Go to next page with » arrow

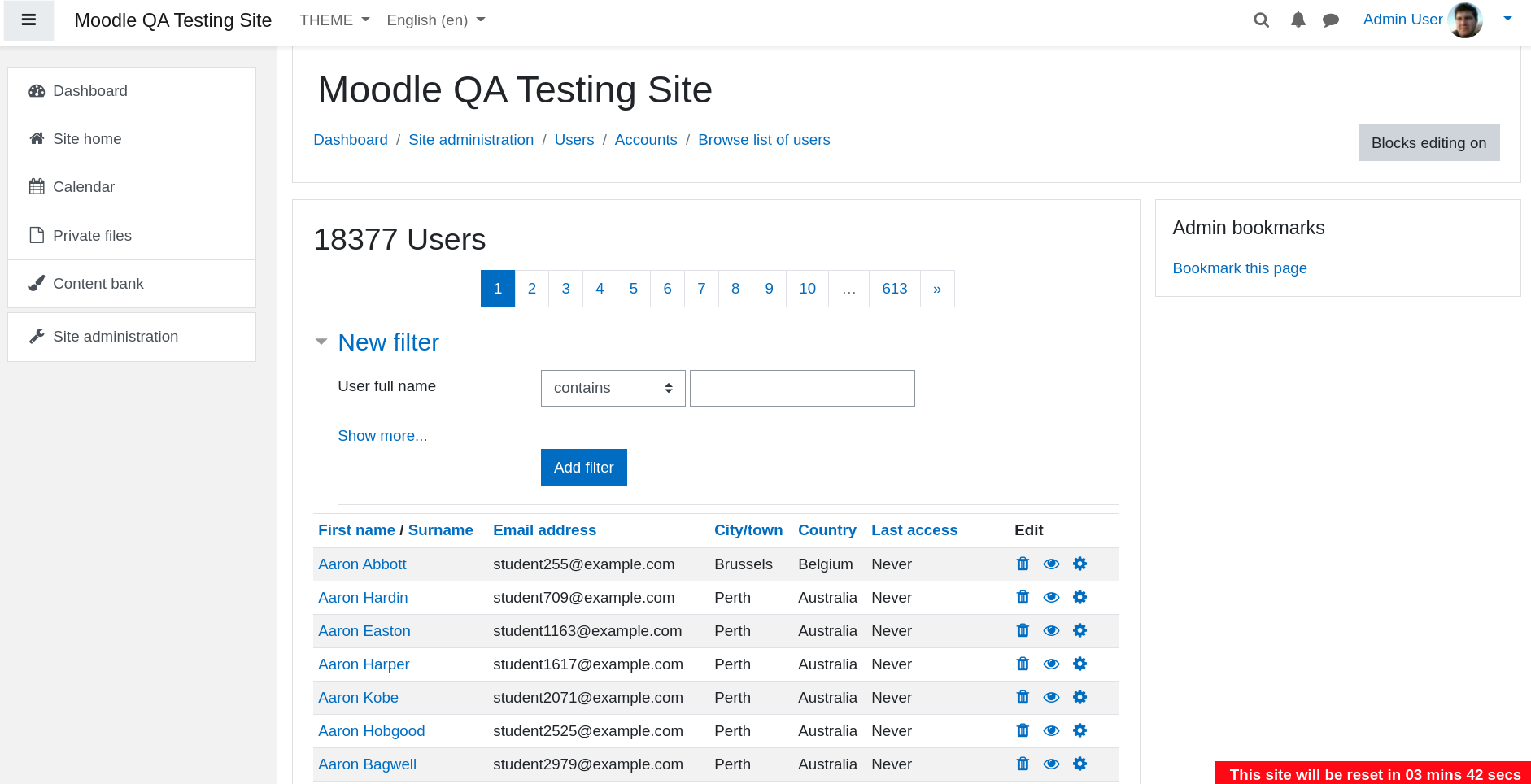(937, 289)
